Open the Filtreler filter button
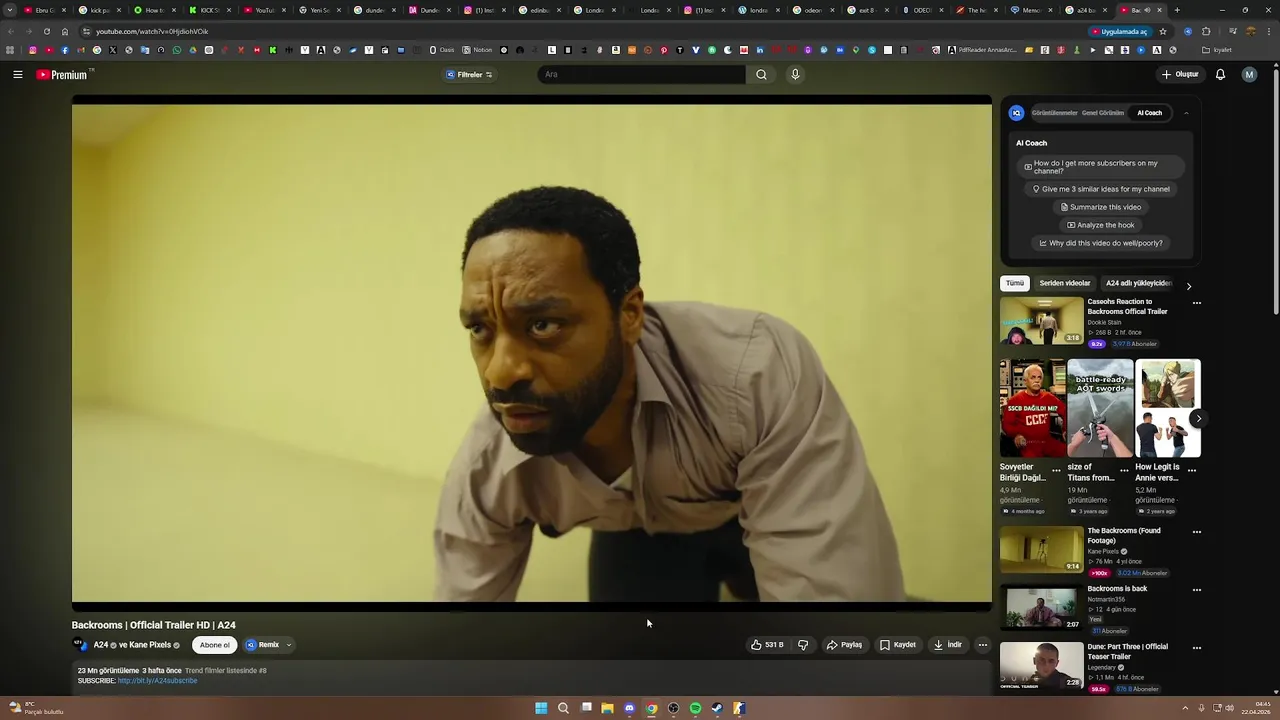1280x720 pixels. coord(469,74)
